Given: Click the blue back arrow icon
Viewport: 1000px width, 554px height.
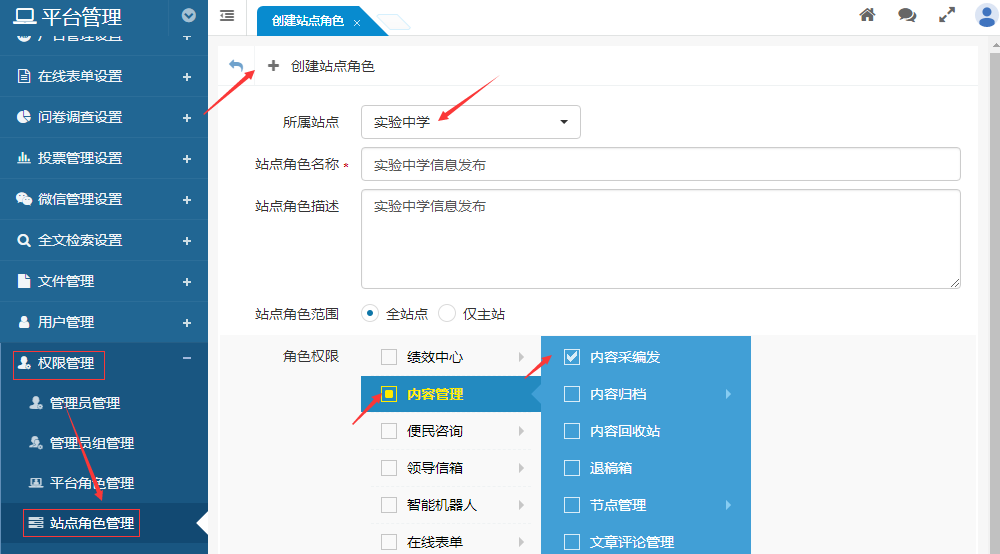Looking at the screenshot, I should (236, 66).
